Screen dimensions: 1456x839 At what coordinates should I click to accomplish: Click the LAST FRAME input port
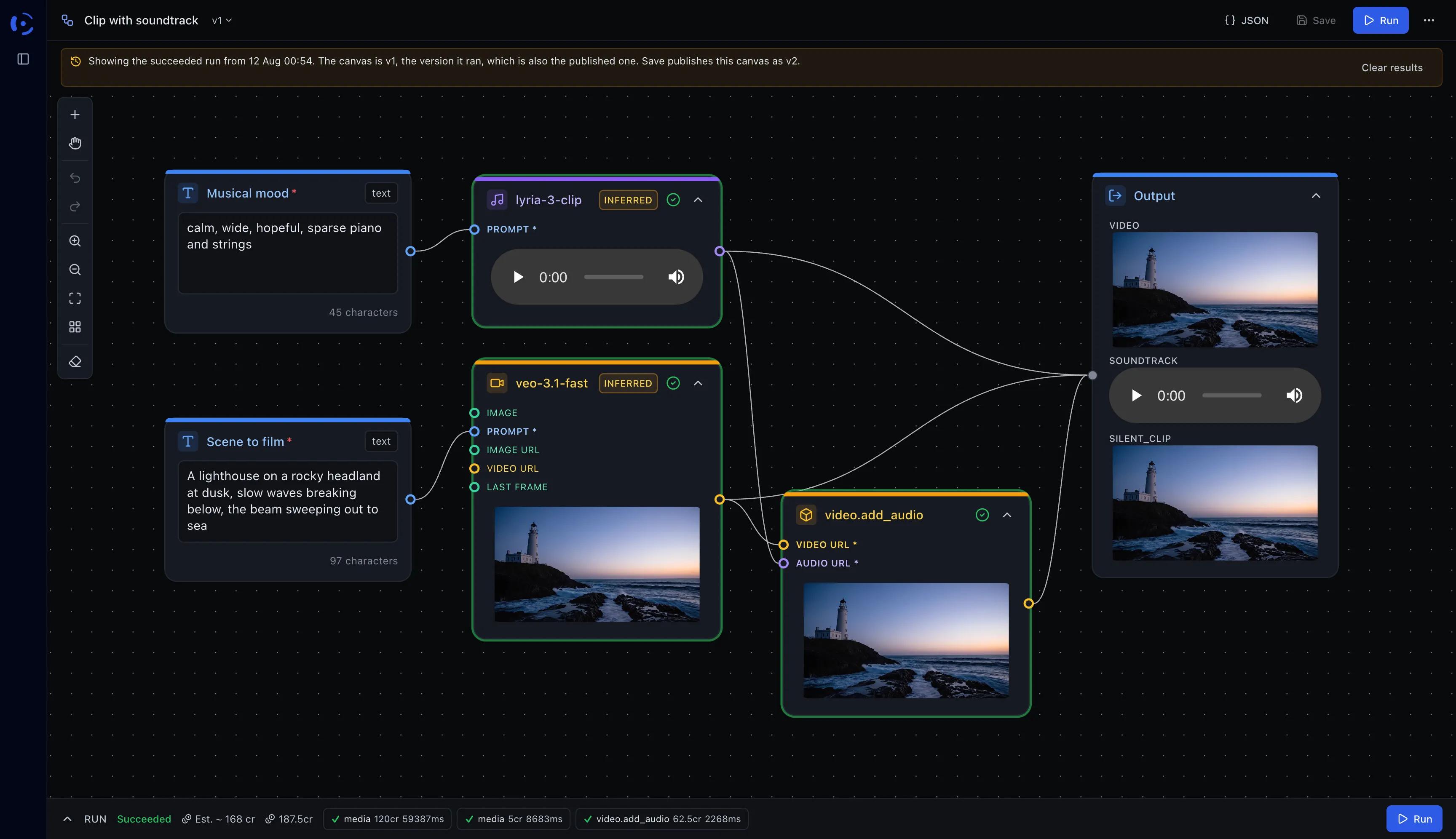(474, 487)
